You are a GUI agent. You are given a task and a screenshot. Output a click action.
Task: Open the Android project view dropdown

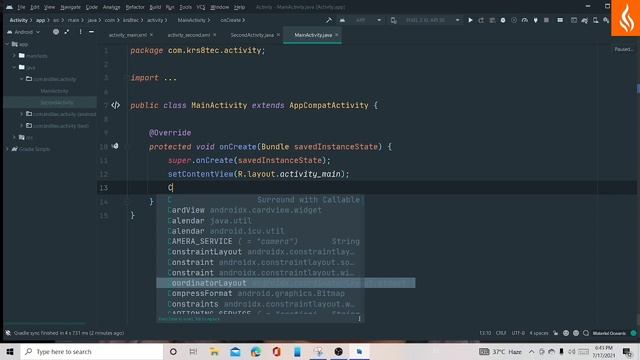click(24, 32)
